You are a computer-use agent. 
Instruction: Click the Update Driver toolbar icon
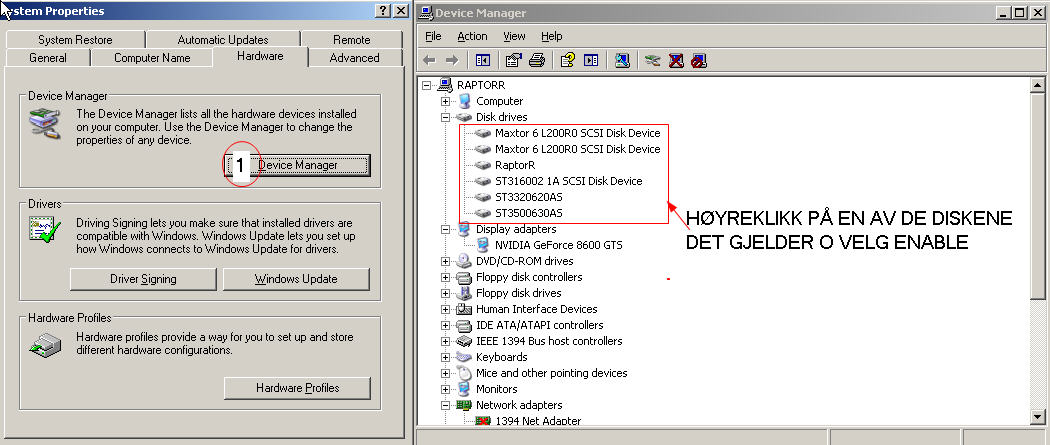pyautogui.click(x=653, y=60)
